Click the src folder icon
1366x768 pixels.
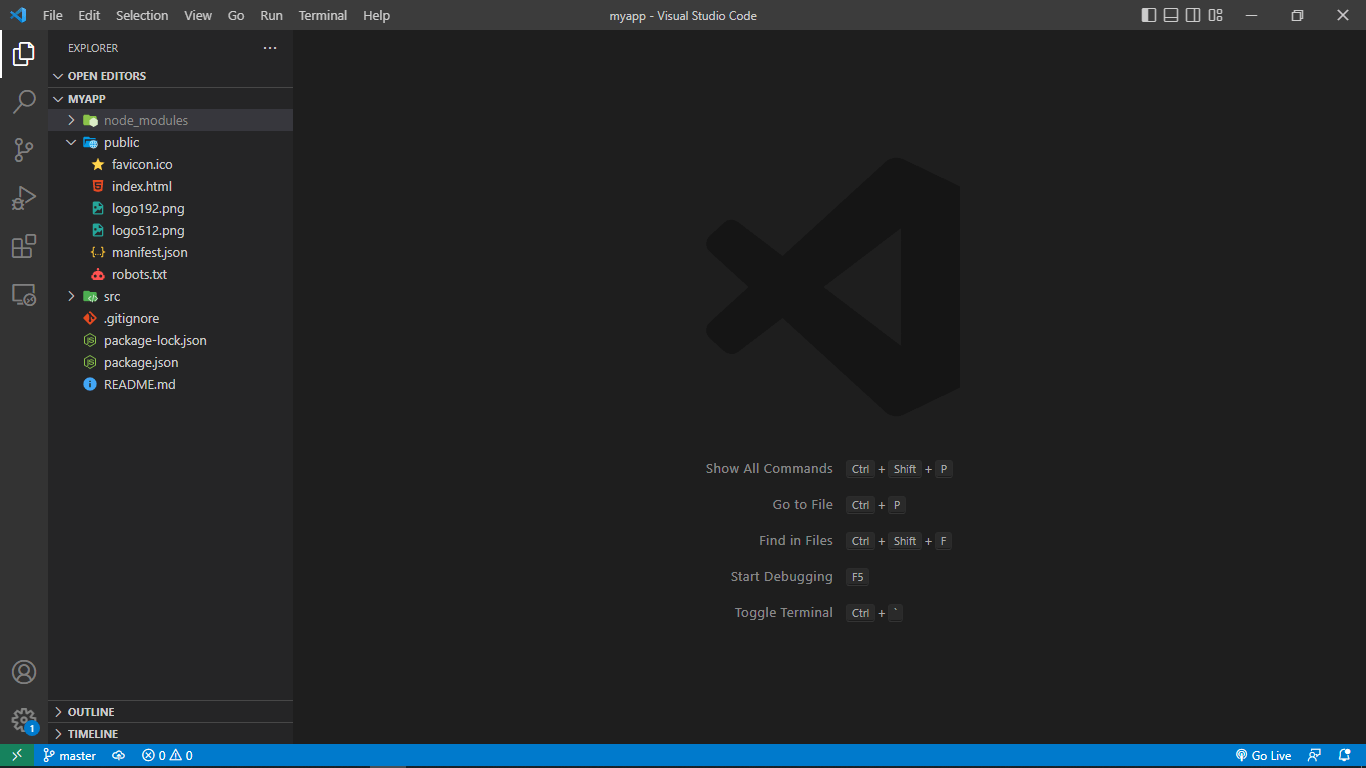pyautogui.click(x=90, y=296)
